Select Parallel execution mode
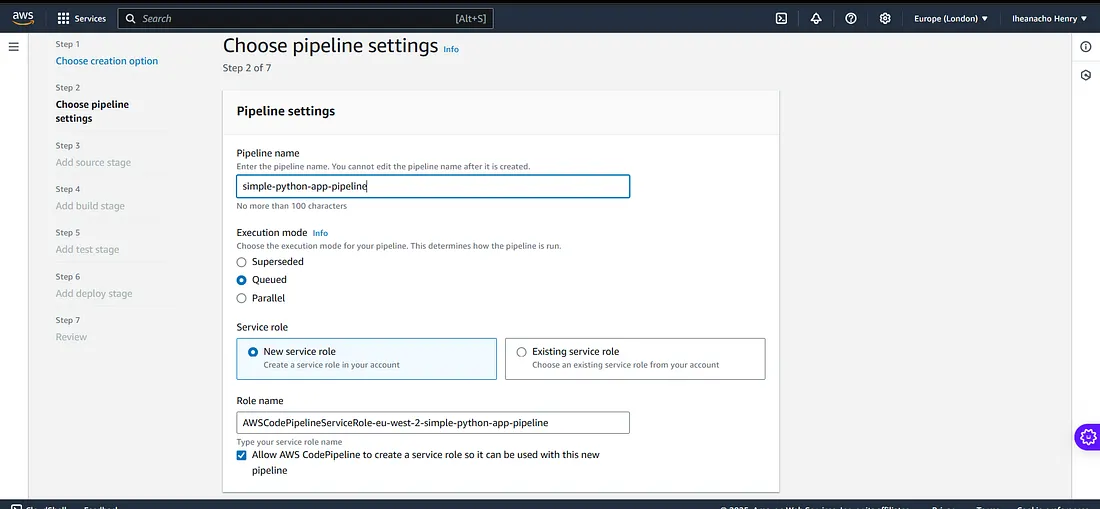The height and width of the screenshot is (509, 1100). 241,298
